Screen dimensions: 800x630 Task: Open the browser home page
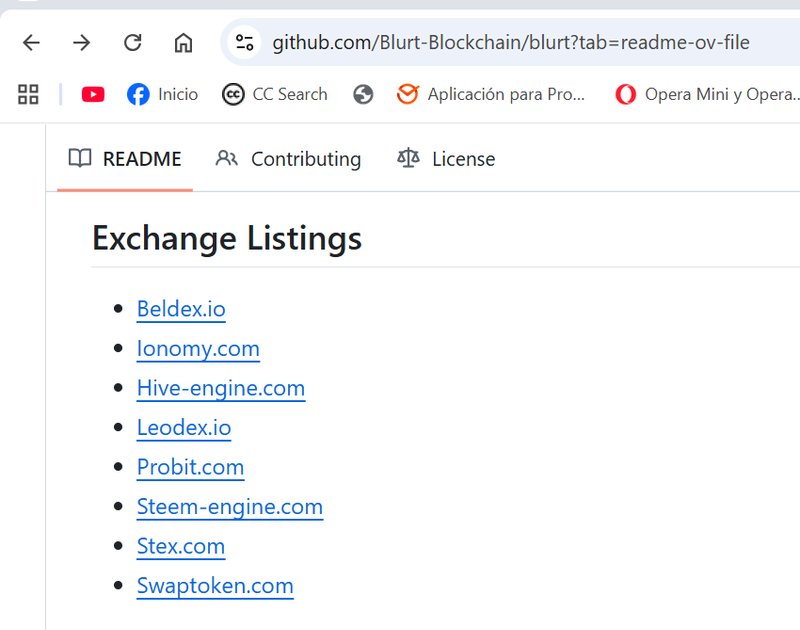coord(183,42)
